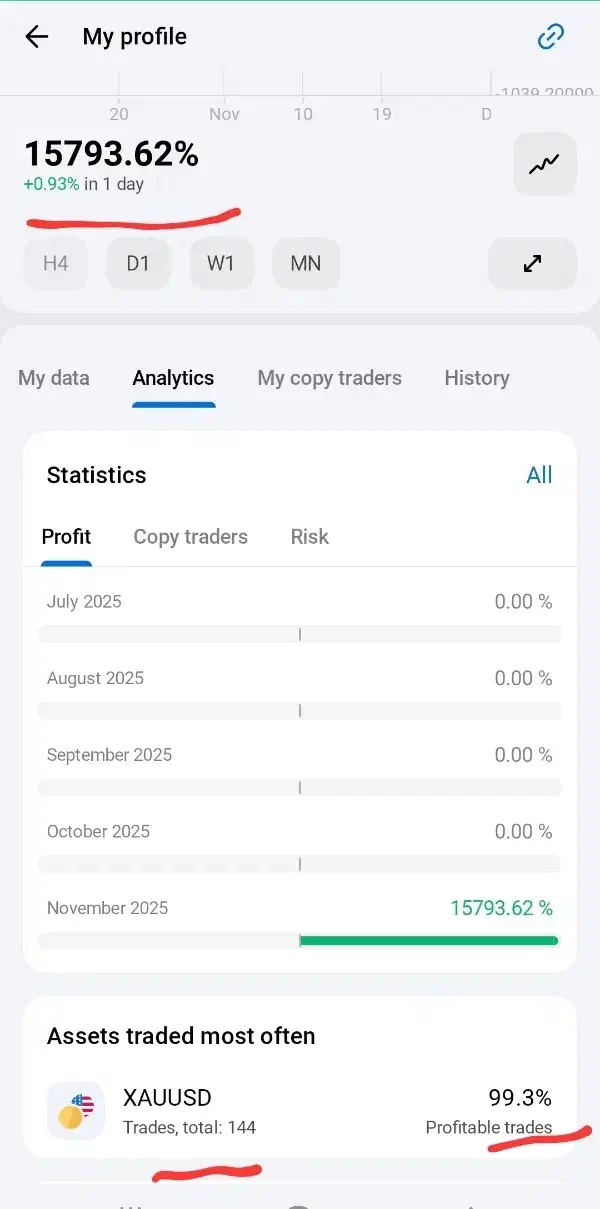Switch chart to D1 timeframe

pos(138,264)
